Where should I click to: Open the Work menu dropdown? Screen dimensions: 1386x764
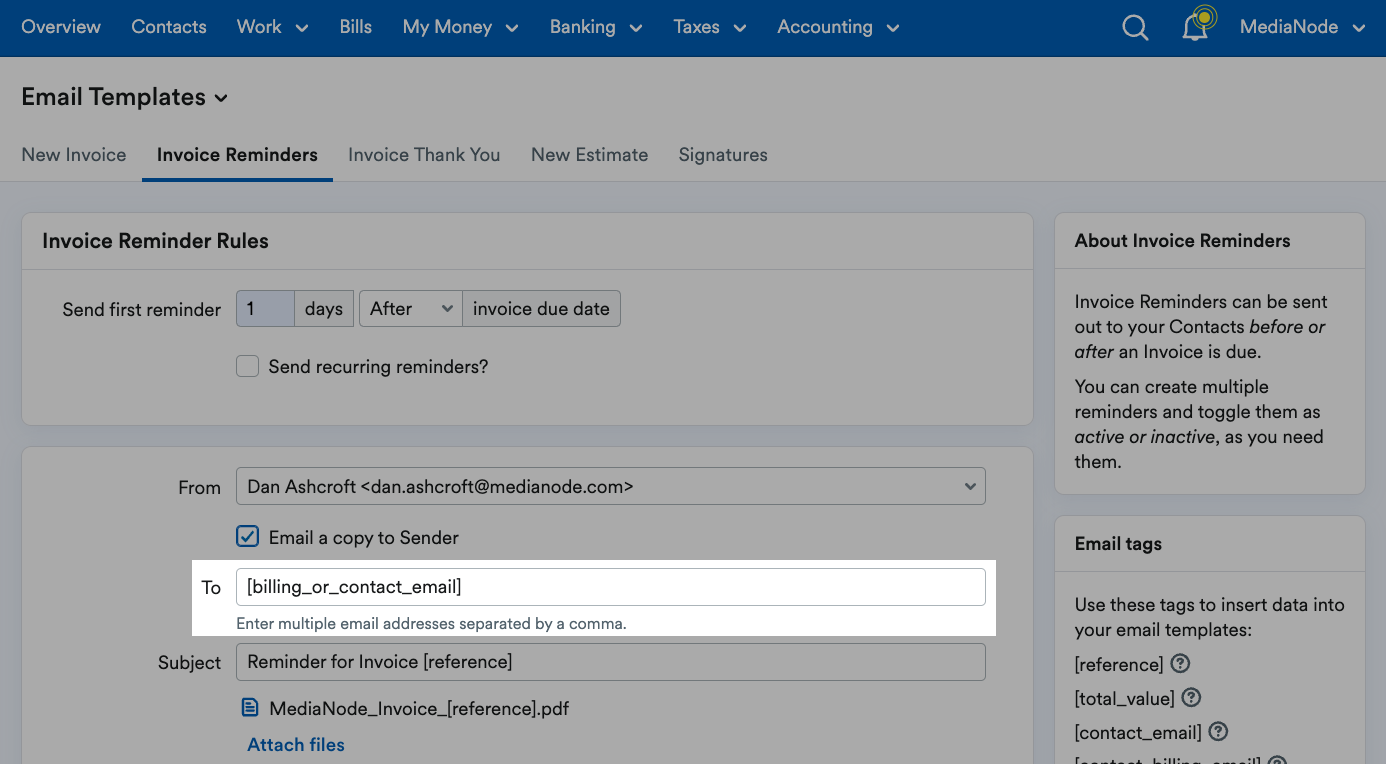coord(272,28)
